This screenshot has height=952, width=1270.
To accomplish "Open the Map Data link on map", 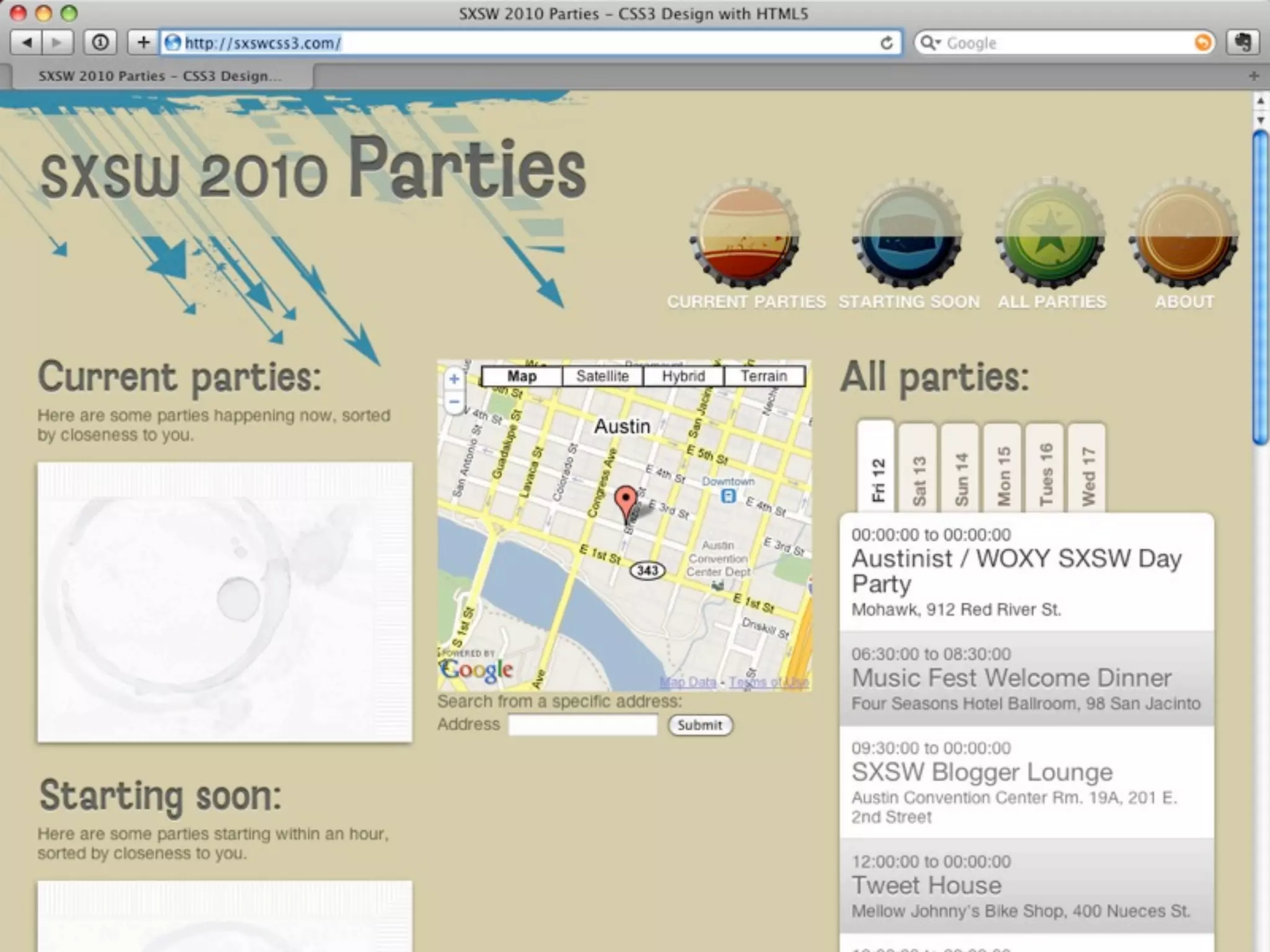I will click(688, 682).
